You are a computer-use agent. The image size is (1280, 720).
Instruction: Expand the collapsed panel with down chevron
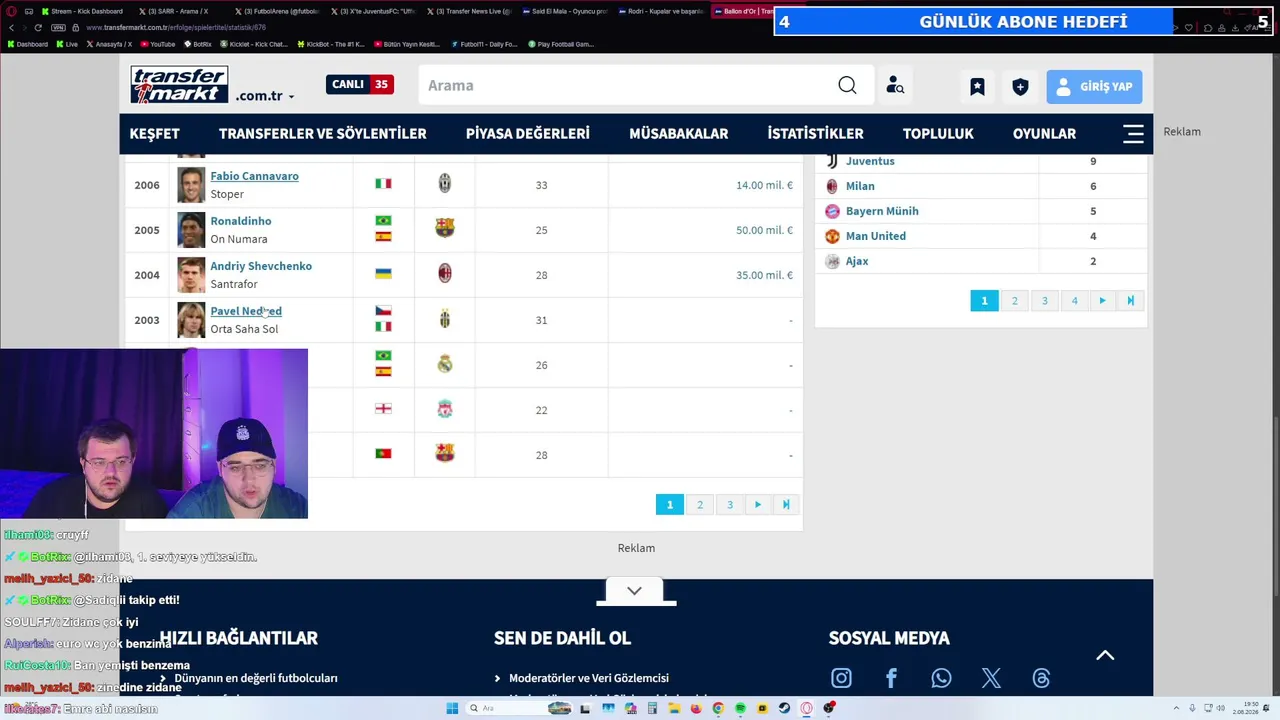point(635,591)
